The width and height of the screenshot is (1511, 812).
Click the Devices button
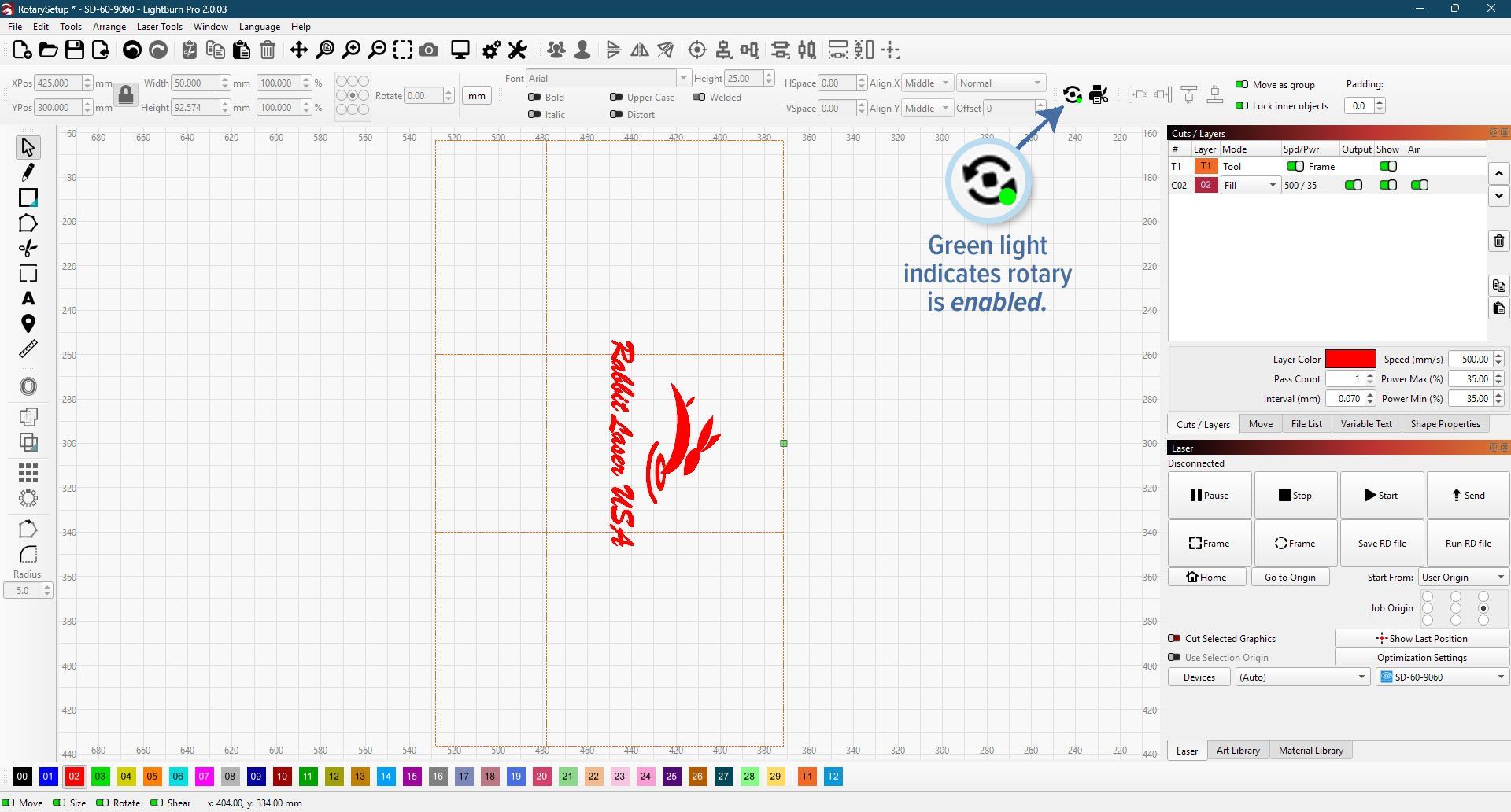click(x=1199, y=677)
